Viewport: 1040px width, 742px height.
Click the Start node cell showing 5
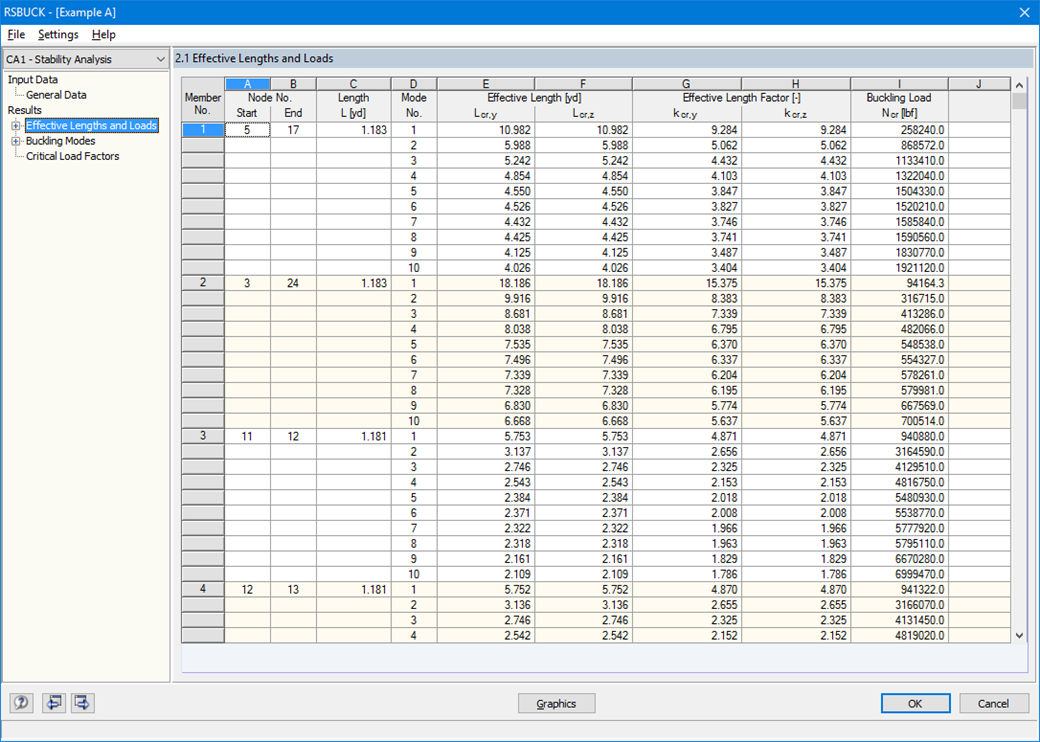pos(246,129)
